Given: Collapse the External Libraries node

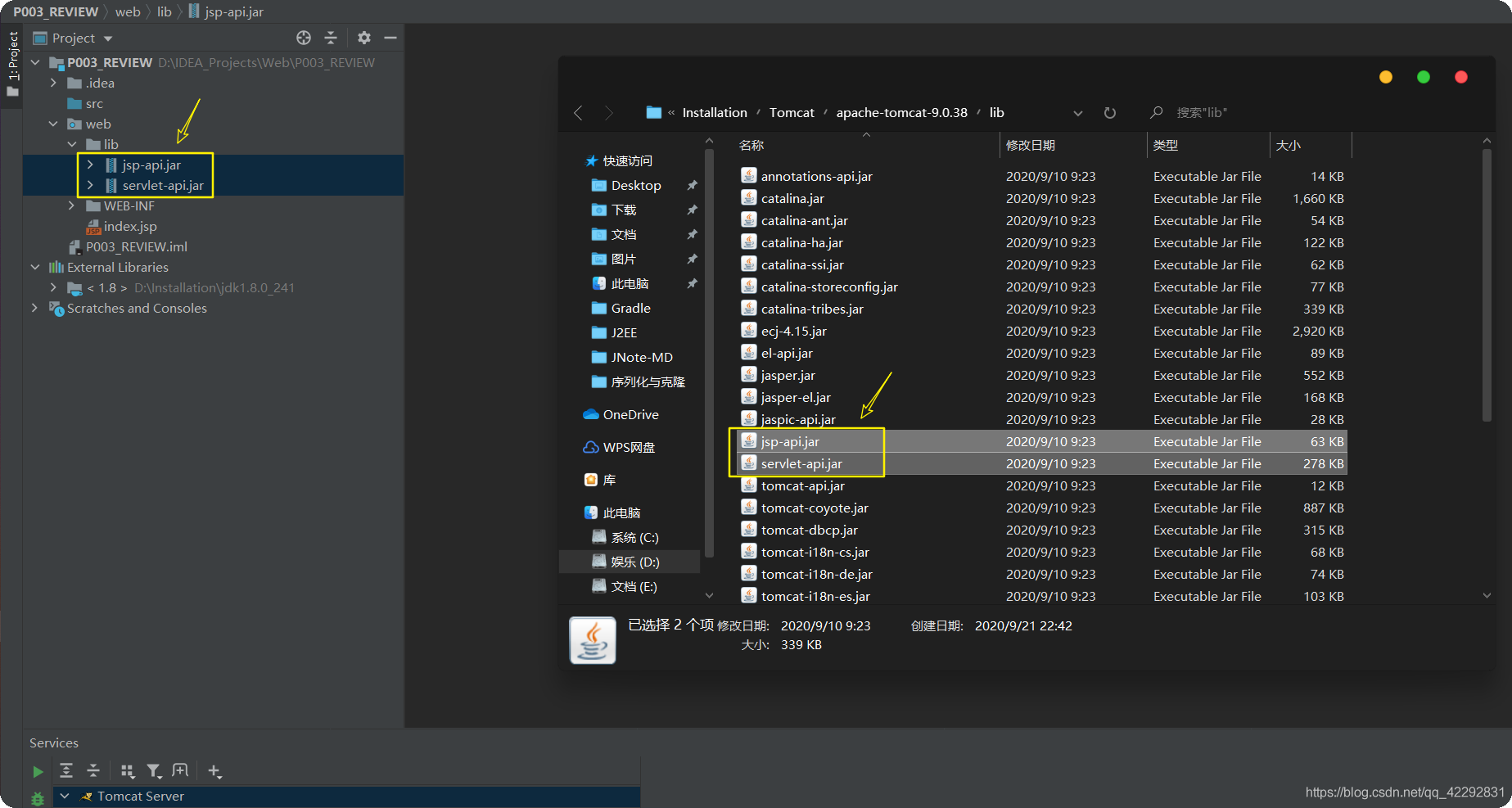Looking at the screenshot, I should tap(35, 267).
